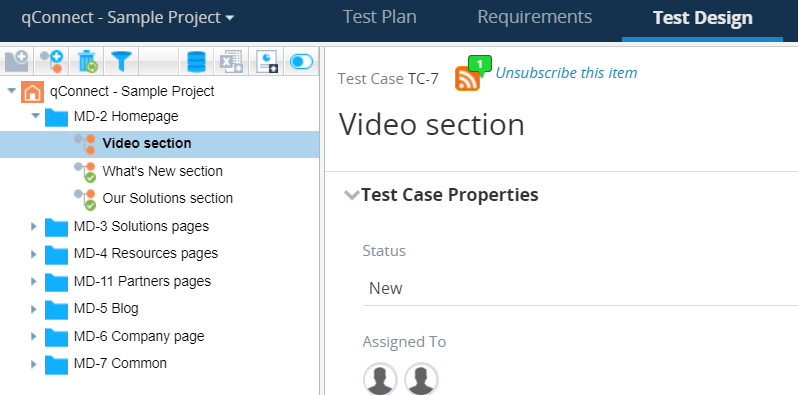
Task: Click the orange RSS subscription icon
Action: point(467,79)
